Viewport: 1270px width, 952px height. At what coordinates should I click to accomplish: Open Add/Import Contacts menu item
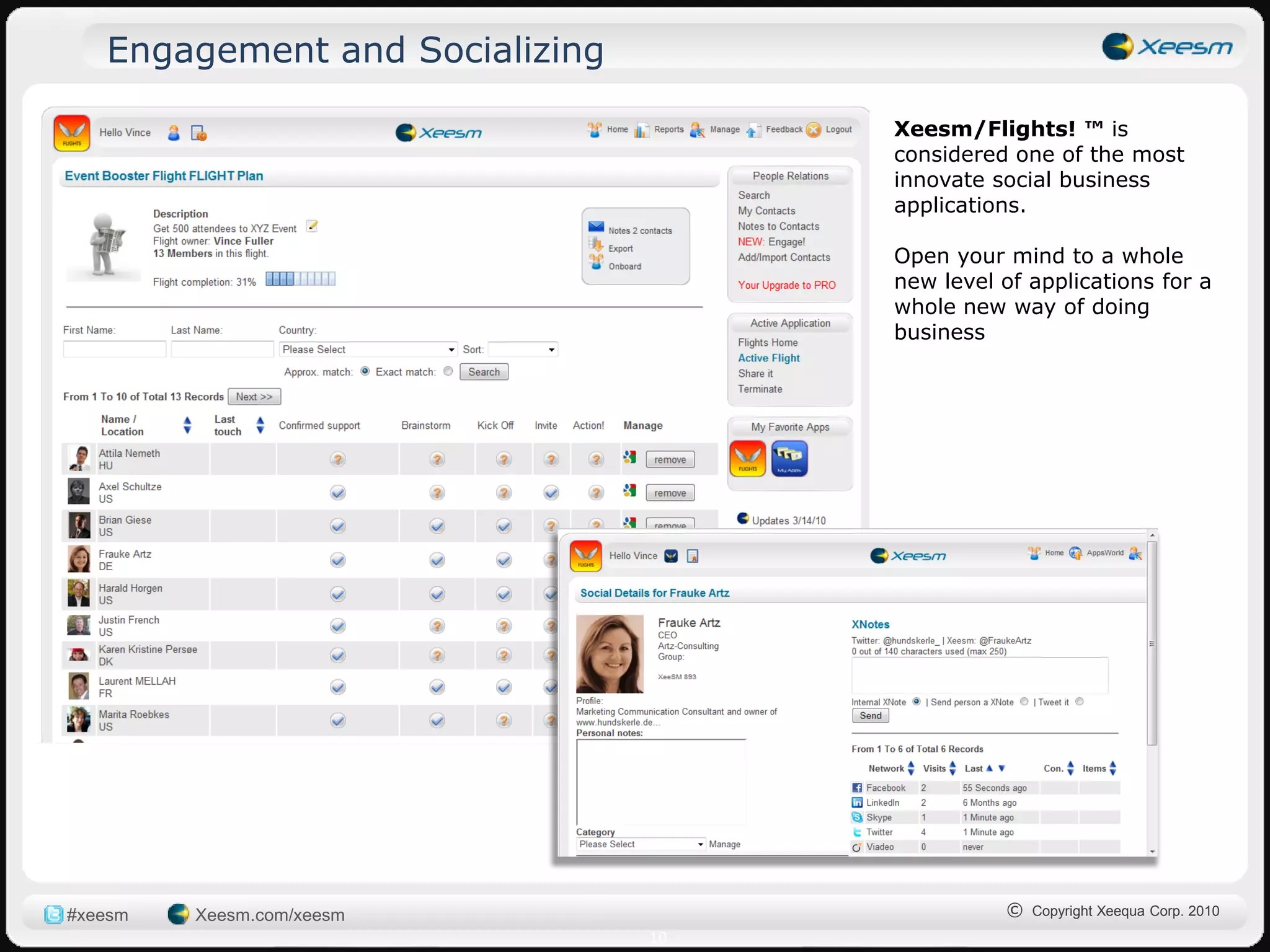(x=784, y=257)
